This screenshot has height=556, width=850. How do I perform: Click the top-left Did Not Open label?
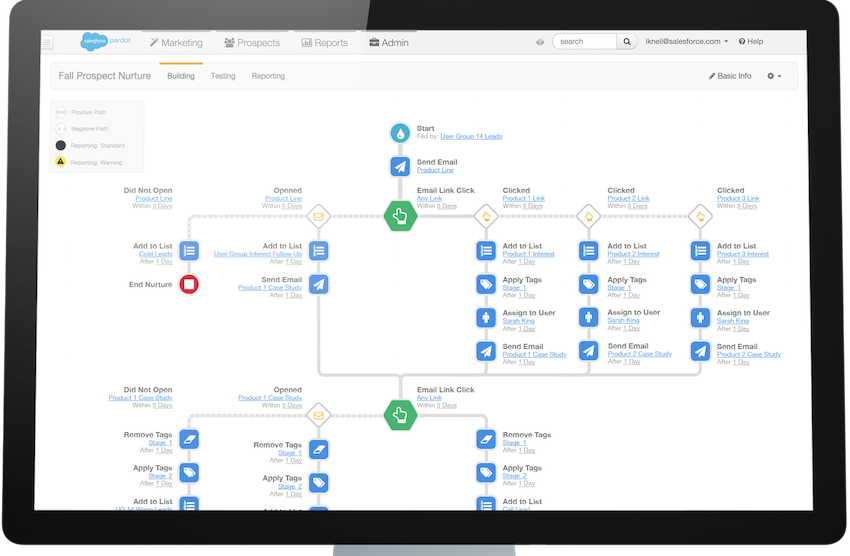click(x=148, y=191)
